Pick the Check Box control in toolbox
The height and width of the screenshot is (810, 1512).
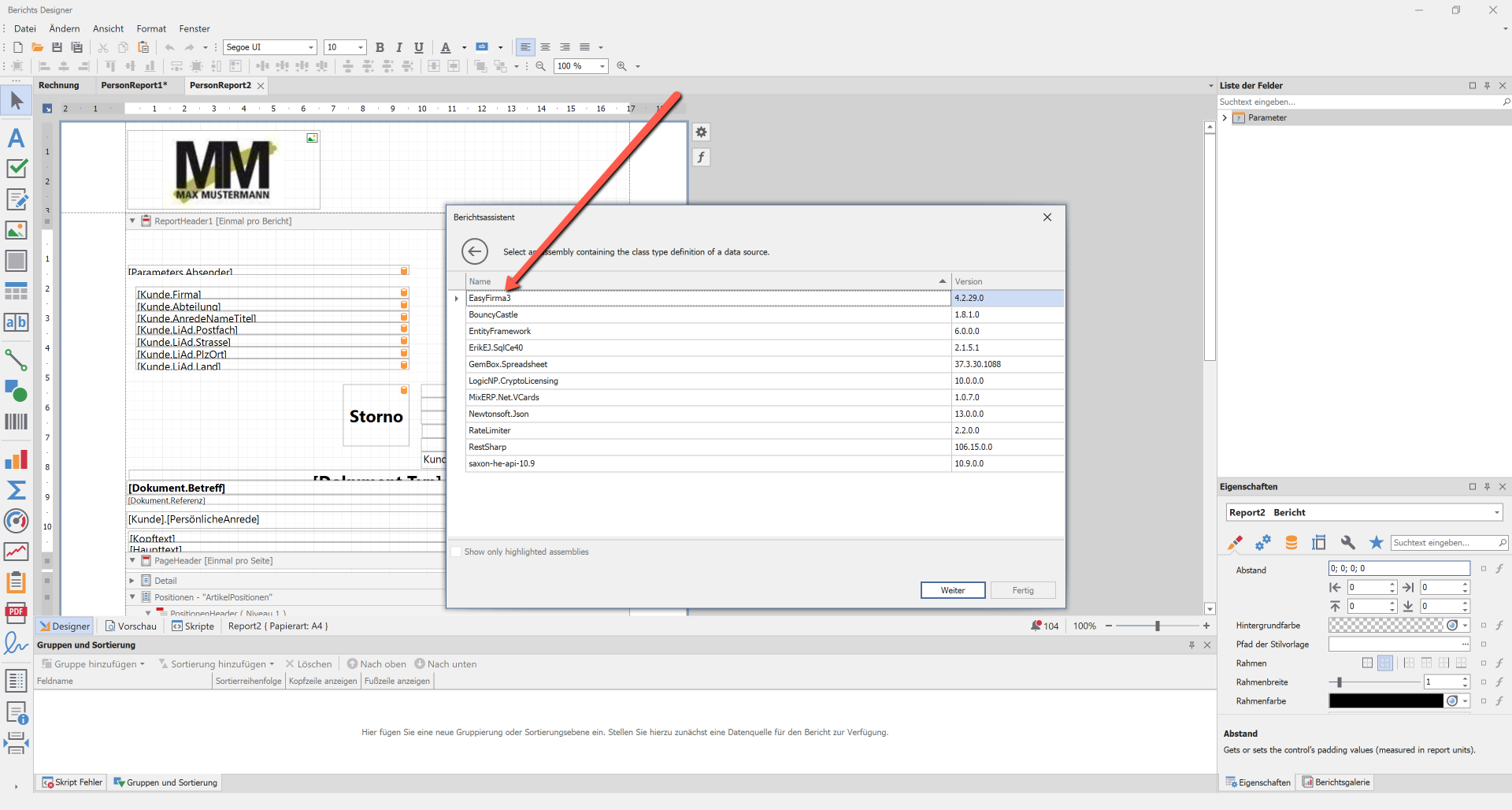coord(17,168)
